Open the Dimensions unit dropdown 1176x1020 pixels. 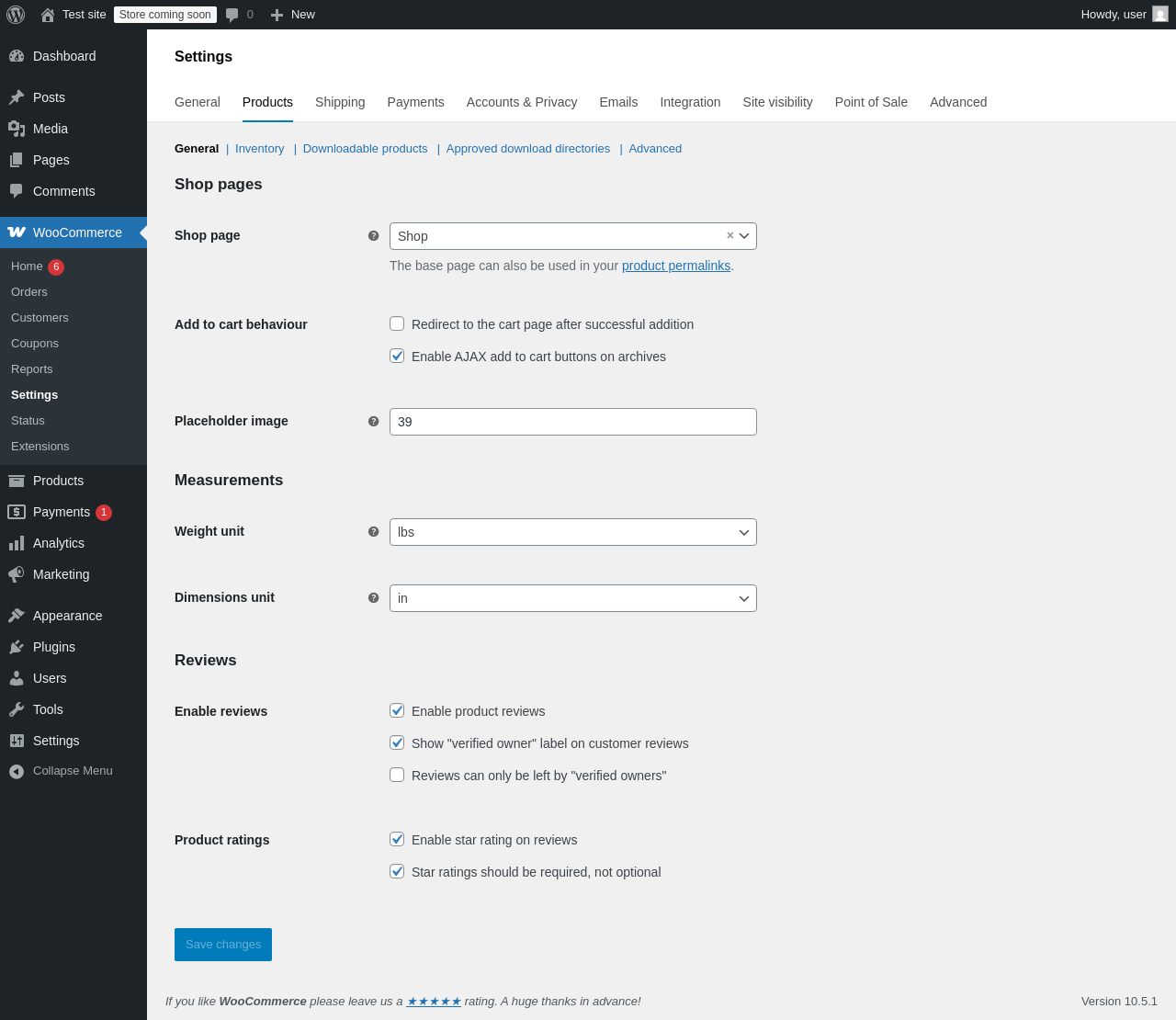pos(573,598)
